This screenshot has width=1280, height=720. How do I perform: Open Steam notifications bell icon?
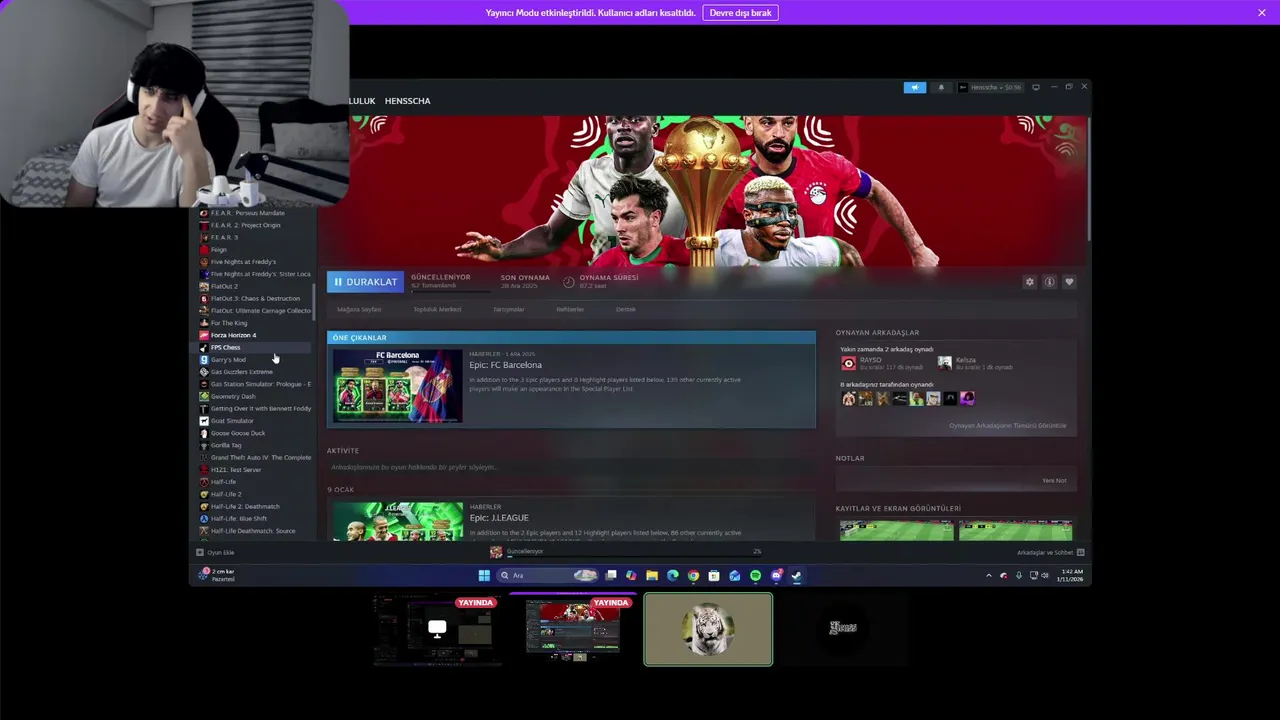point(941,87)
